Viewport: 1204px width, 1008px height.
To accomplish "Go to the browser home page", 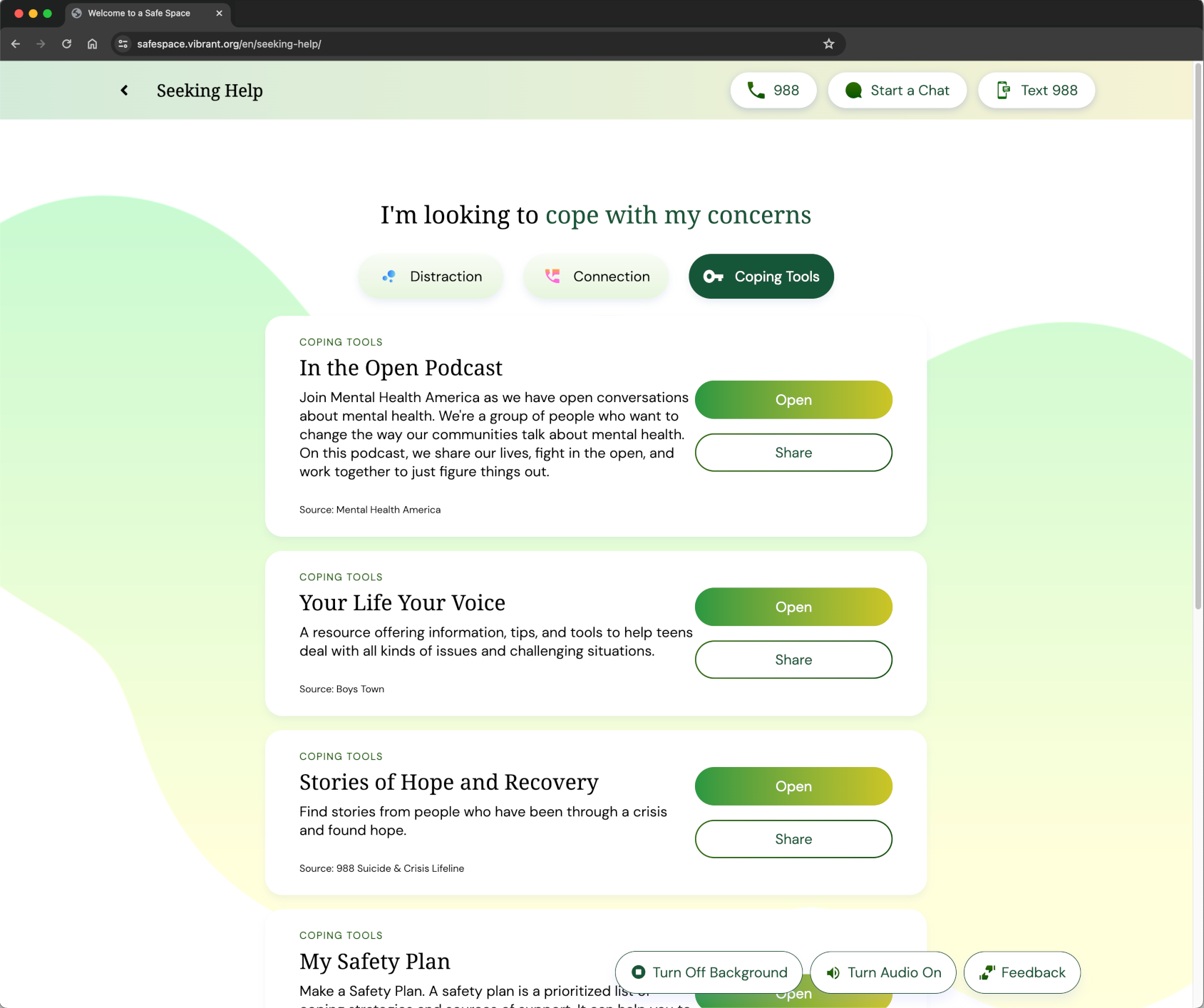I will coord(92,44).
